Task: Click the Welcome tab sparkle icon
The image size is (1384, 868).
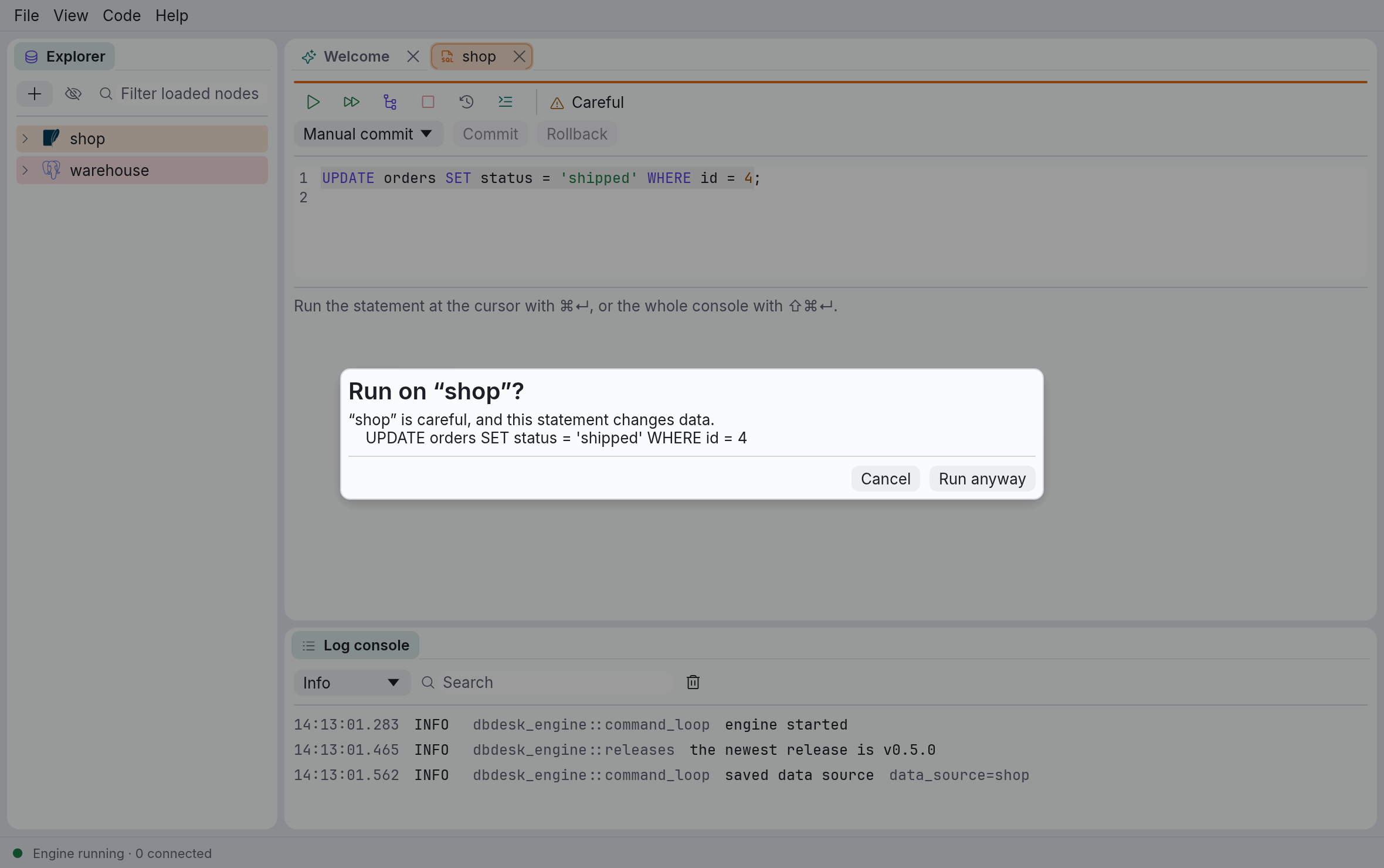Action: pos(308,56)
